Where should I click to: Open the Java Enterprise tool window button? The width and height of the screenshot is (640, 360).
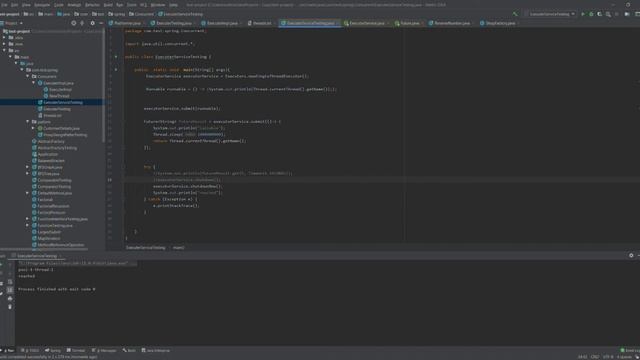(156, 350)
